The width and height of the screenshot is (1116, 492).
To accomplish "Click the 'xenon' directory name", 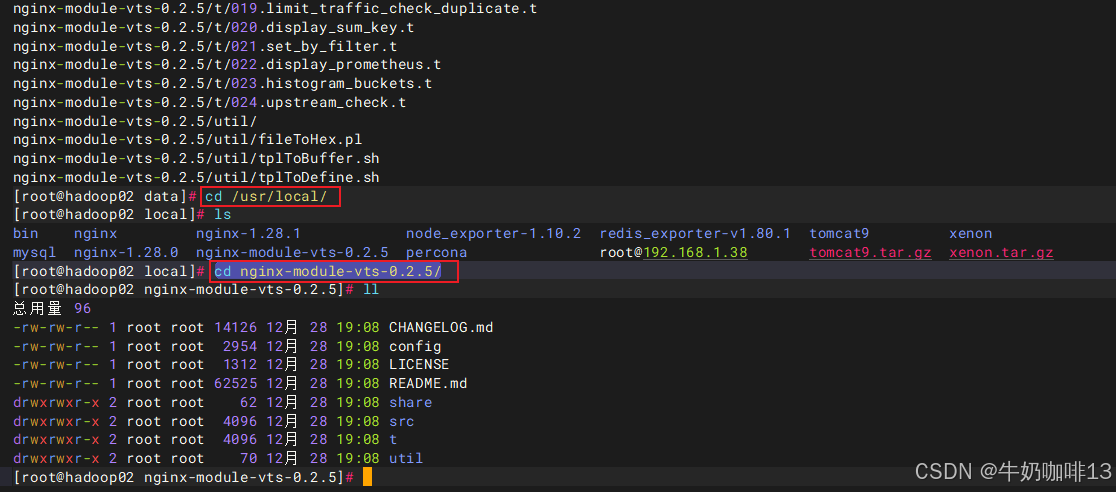I will (971, 234).
